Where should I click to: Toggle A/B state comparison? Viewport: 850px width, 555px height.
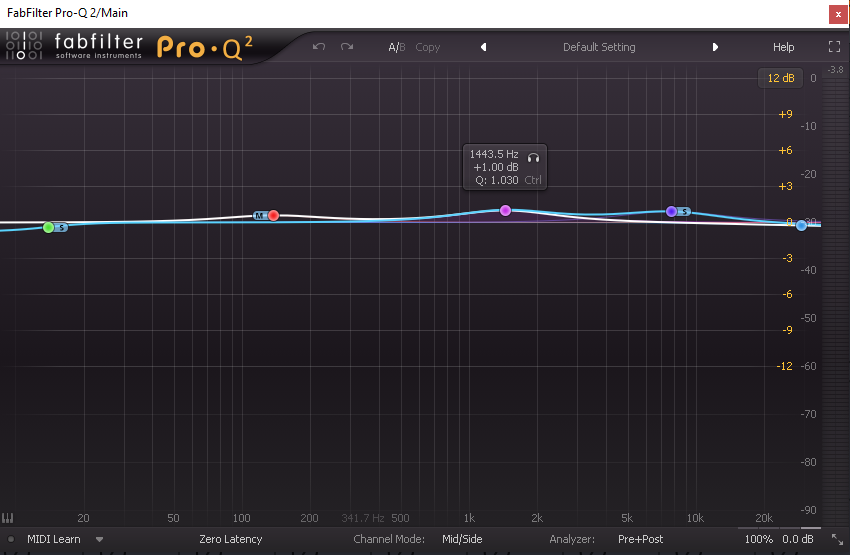coord(397,47)
